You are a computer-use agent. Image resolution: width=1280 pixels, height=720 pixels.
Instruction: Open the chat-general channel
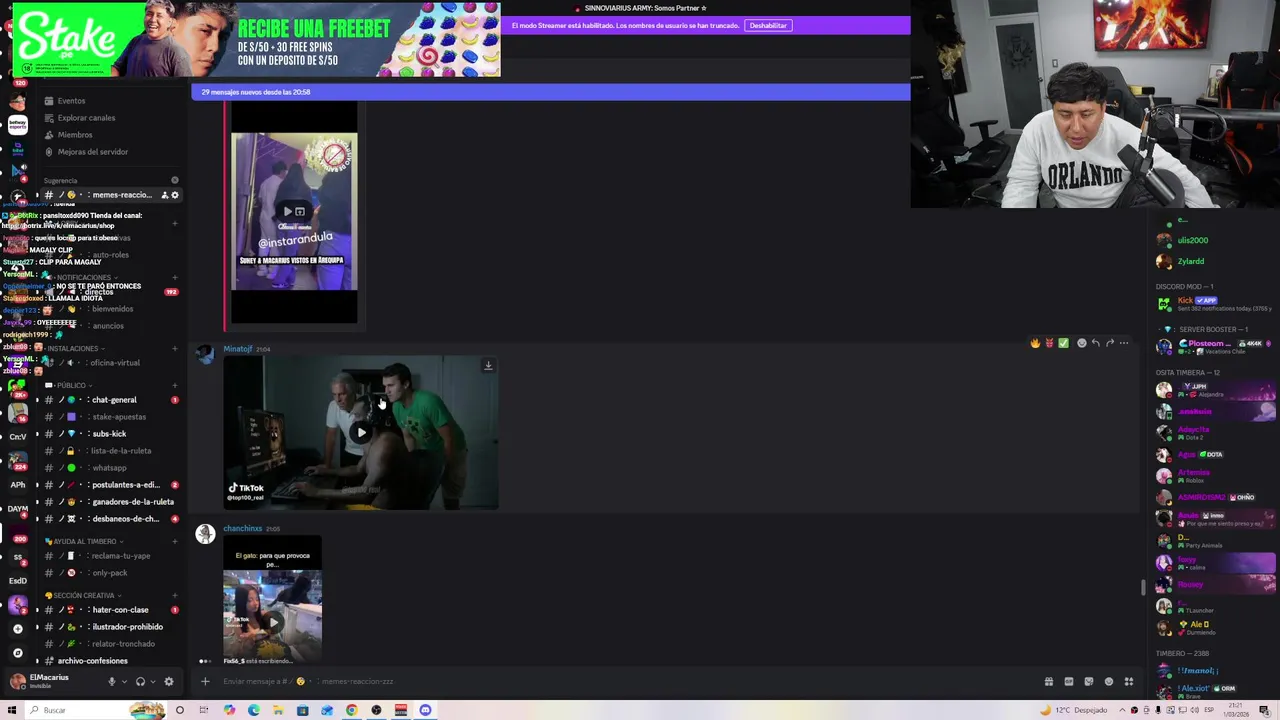click(112, 400)
